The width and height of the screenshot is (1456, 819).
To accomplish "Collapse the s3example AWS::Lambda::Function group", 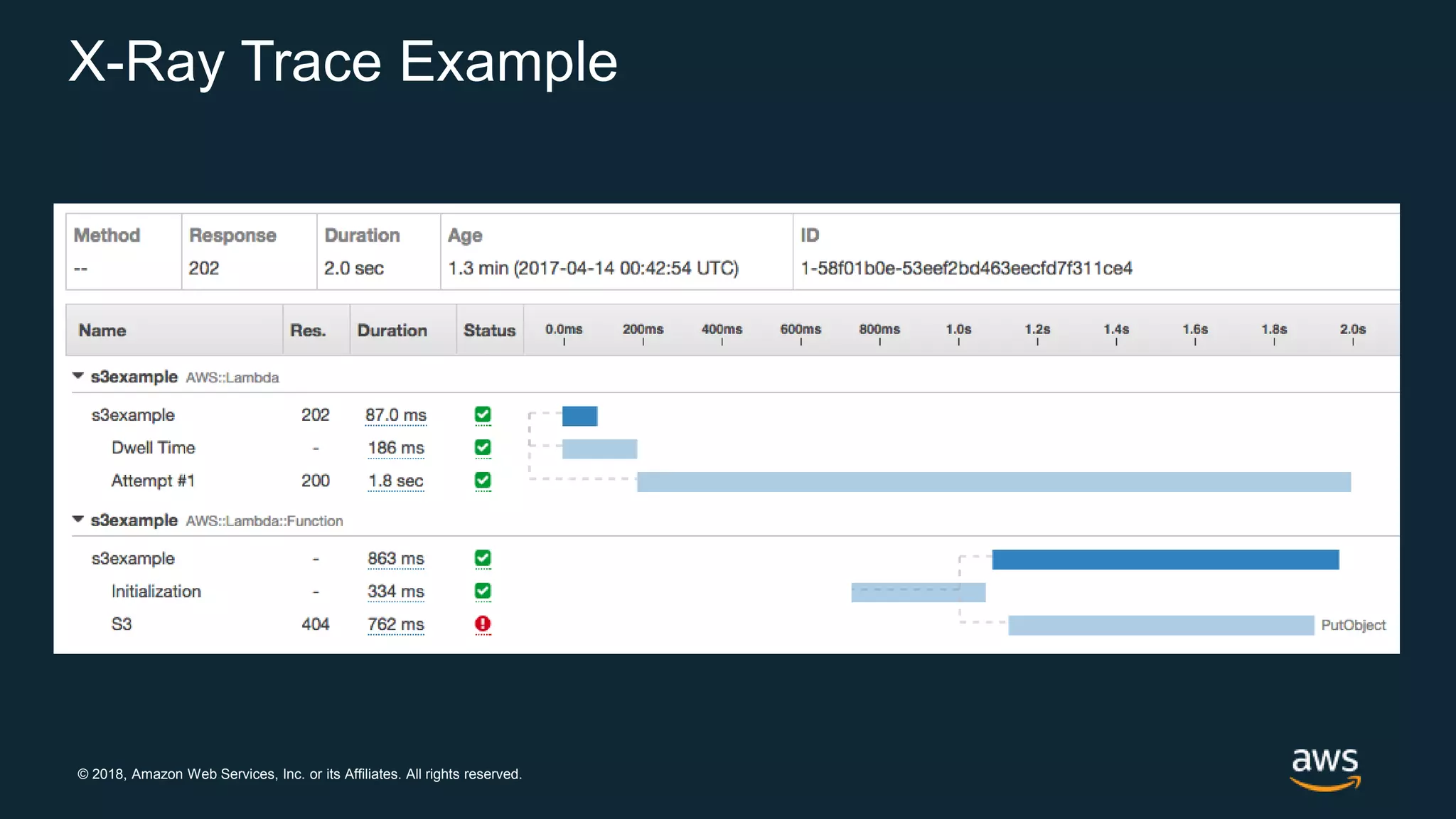I will [x=78, y=520].
